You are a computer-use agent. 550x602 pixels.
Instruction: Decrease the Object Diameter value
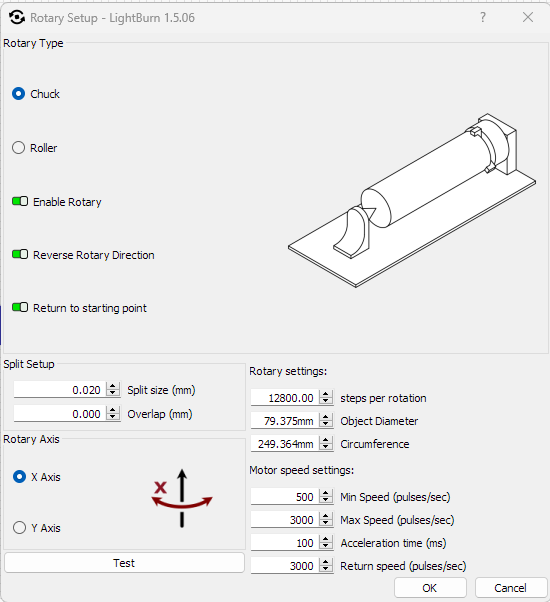[x=325, y=424]
